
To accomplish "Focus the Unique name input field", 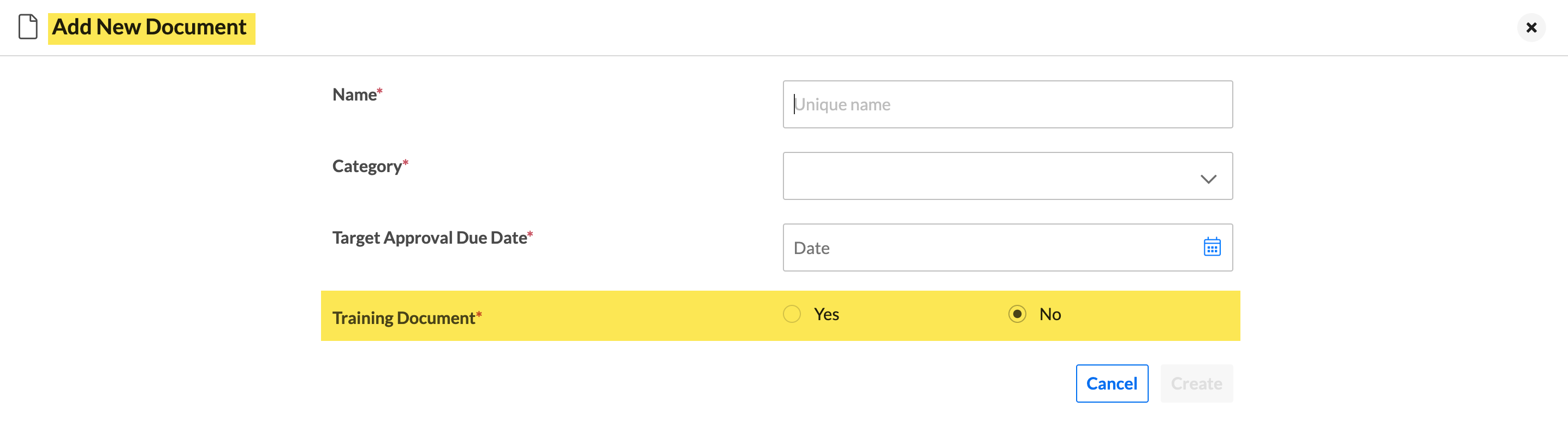I will [1007, 105].
